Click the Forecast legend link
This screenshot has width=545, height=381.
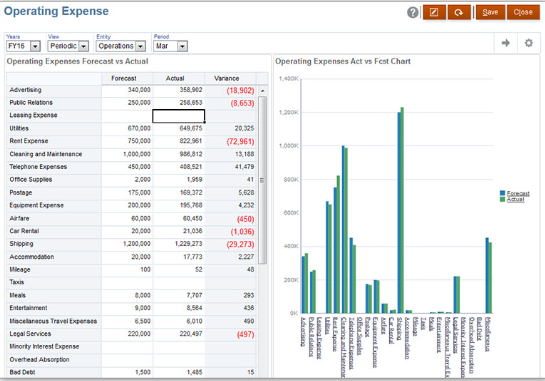click(x=518, y=194)
